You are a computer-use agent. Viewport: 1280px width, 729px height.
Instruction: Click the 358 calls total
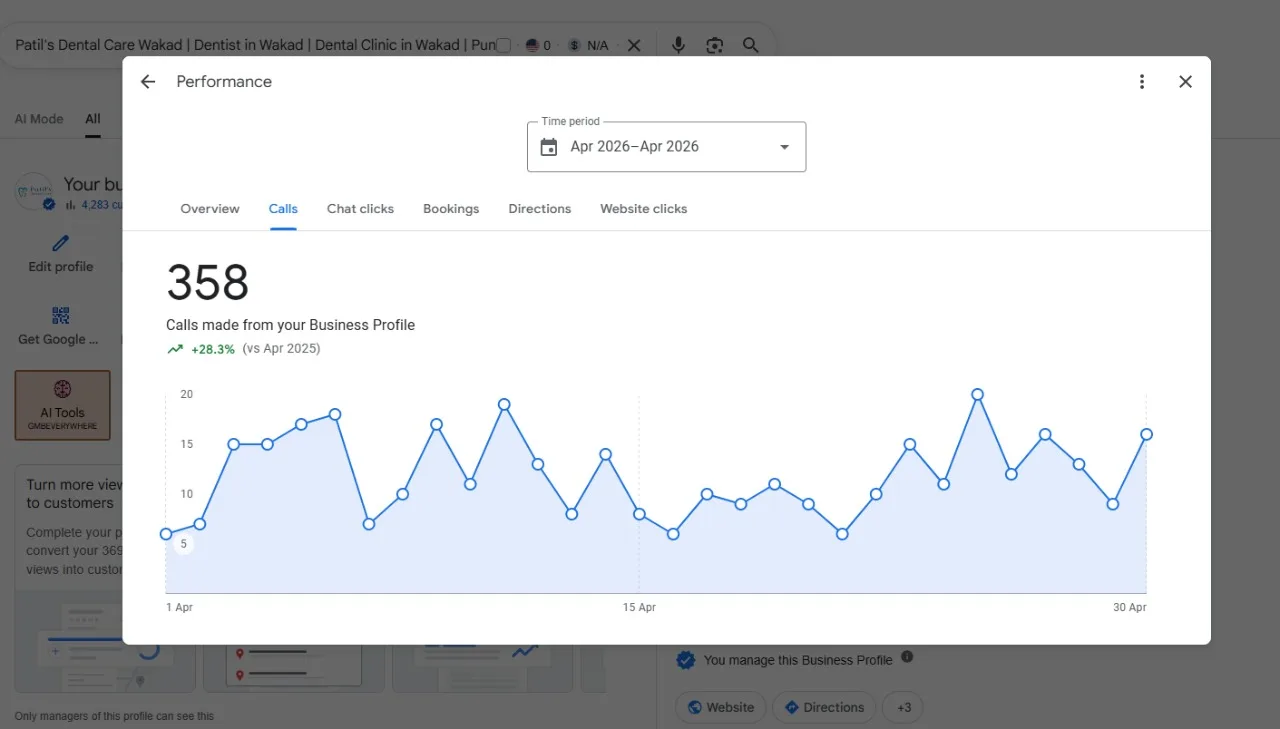coord(208,283)
